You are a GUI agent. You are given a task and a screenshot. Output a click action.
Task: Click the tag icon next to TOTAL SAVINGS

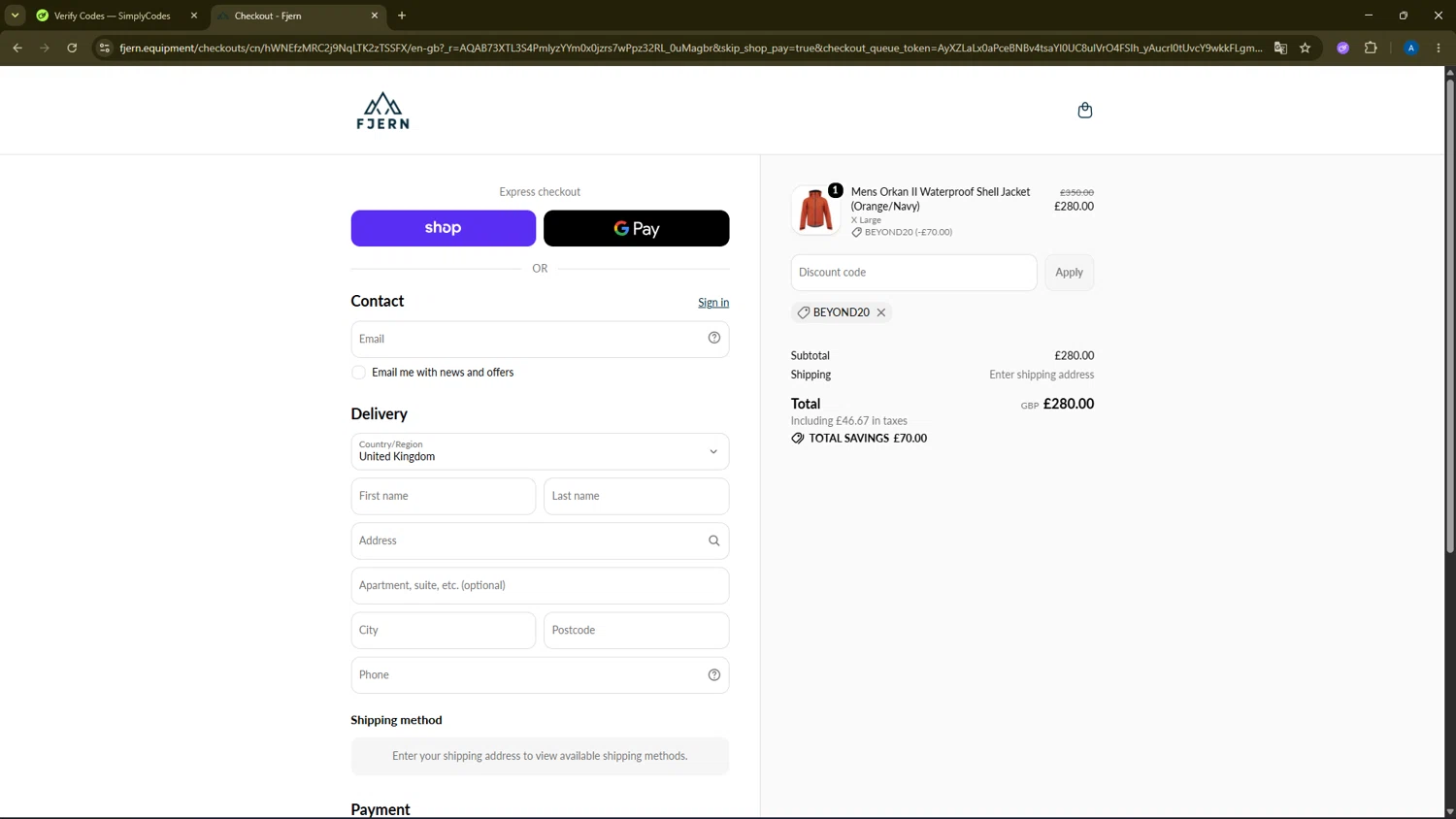tap(798, 439)
